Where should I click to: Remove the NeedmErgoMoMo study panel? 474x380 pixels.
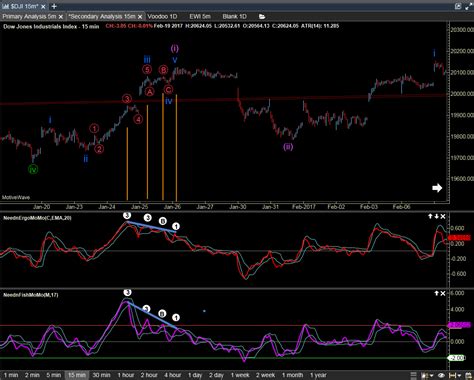(443, 216)
